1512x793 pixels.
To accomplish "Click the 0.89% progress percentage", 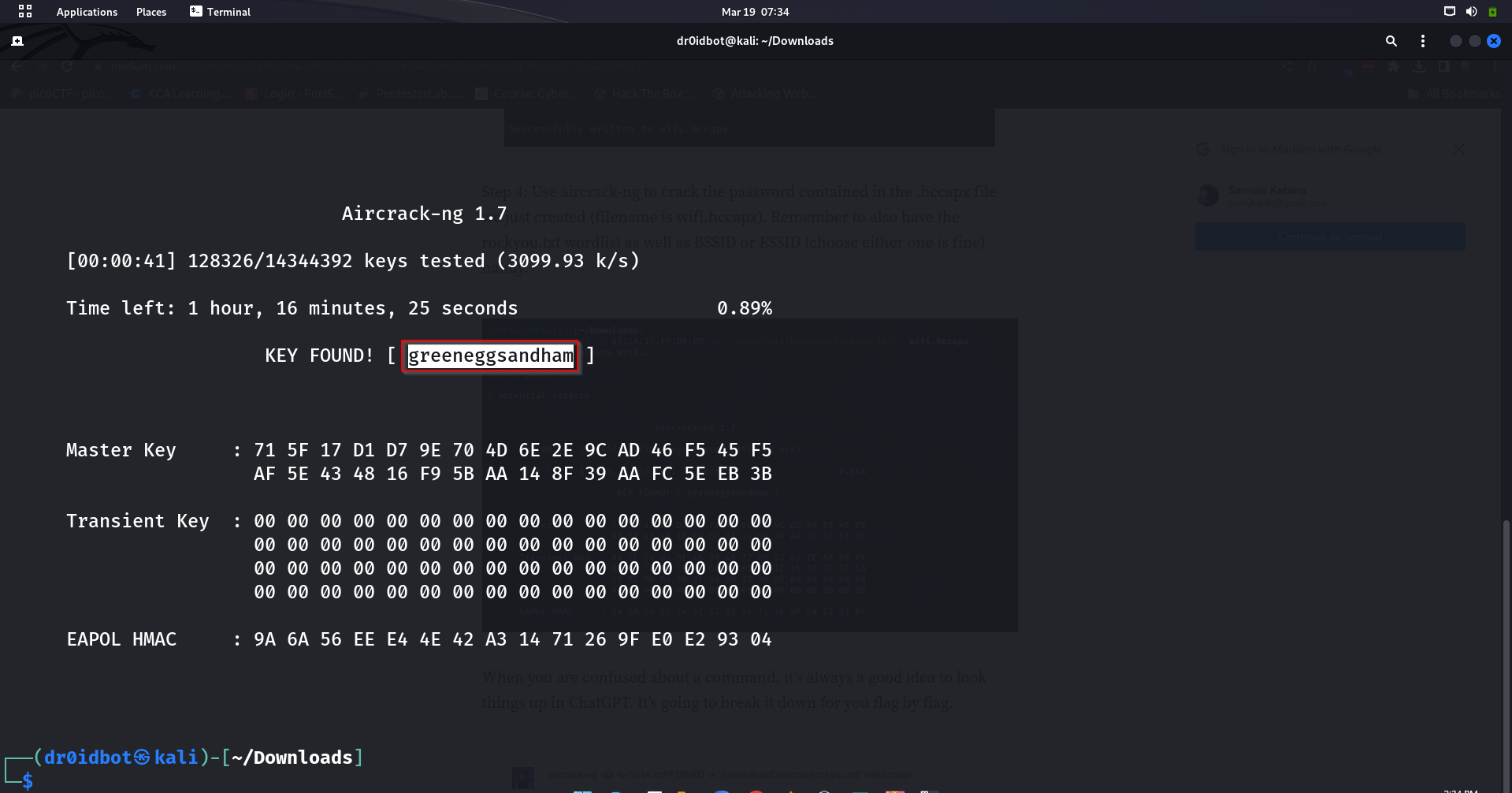I will [744, 309].
